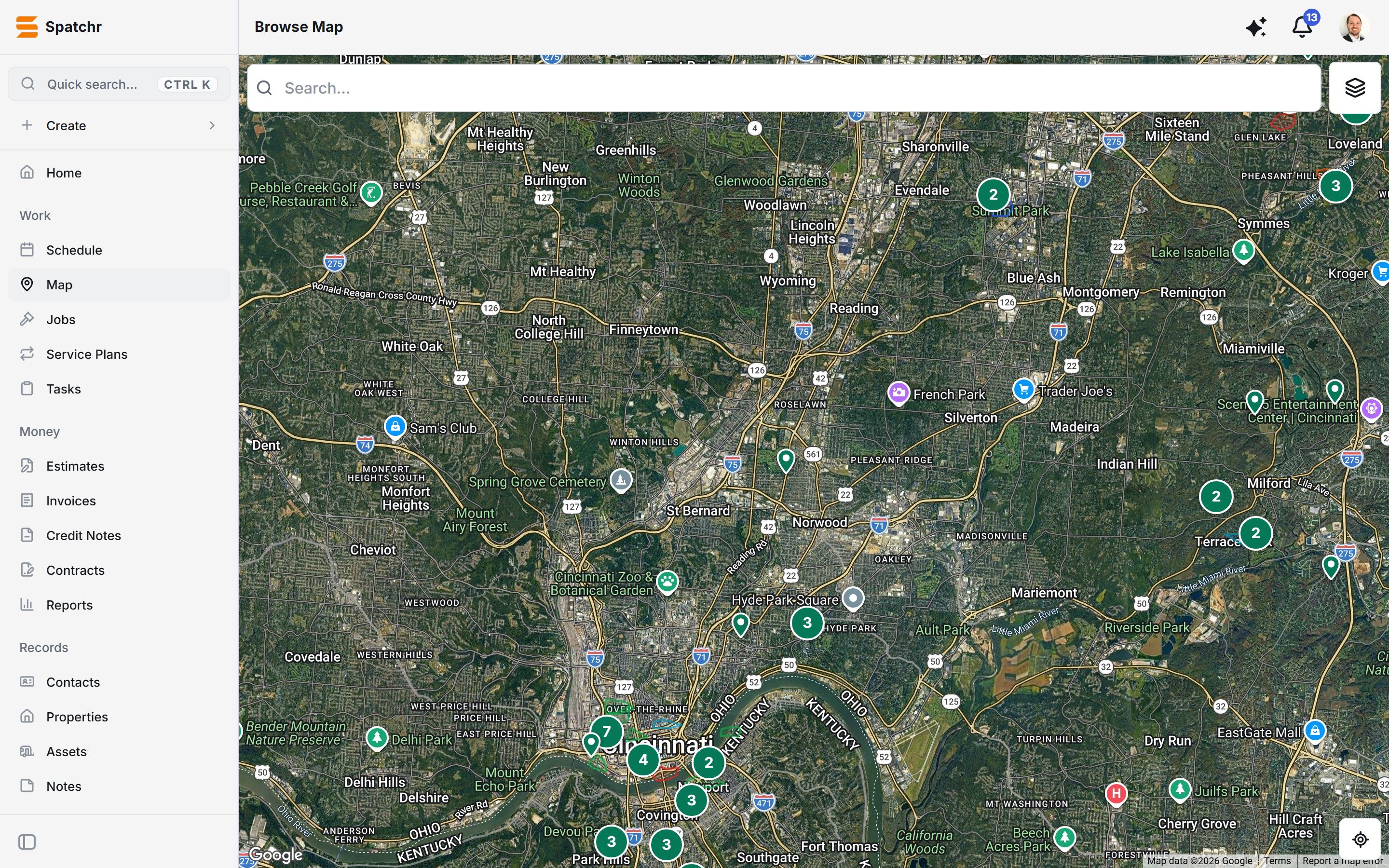Go to Home

click(119, 173)
